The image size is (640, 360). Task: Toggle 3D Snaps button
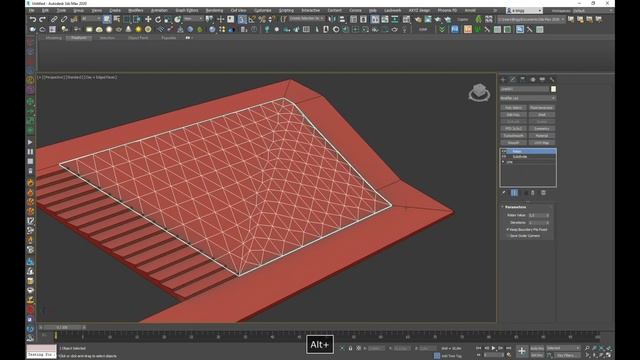[x=242, y=19]
